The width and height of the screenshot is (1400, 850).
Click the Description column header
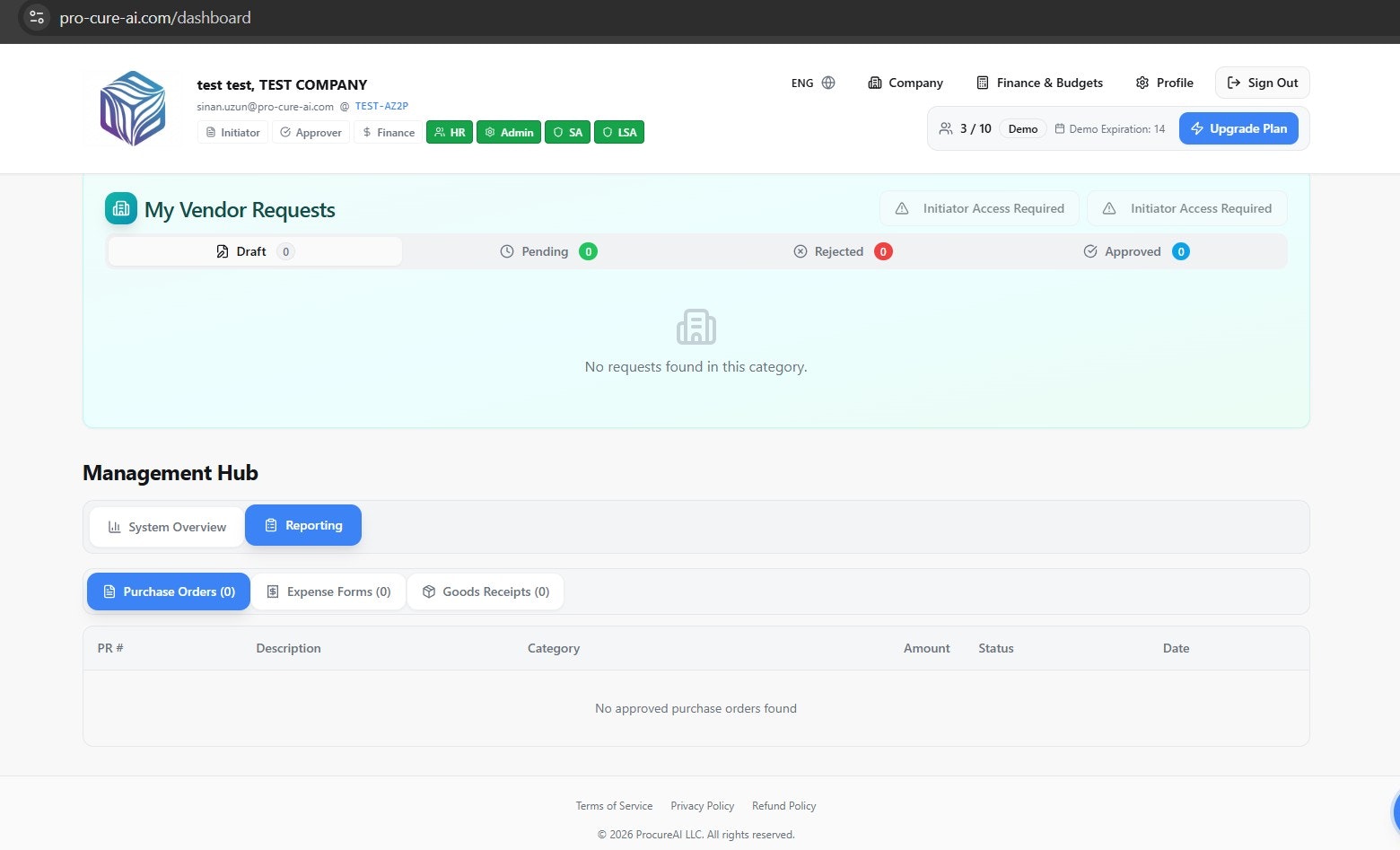tap(288, 648)
